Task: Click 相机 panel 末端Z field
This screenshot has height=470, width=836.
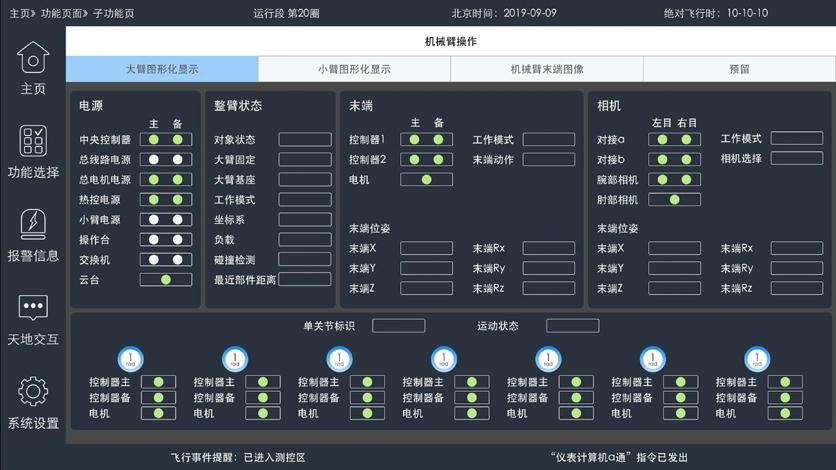Action: coord(674,288)
